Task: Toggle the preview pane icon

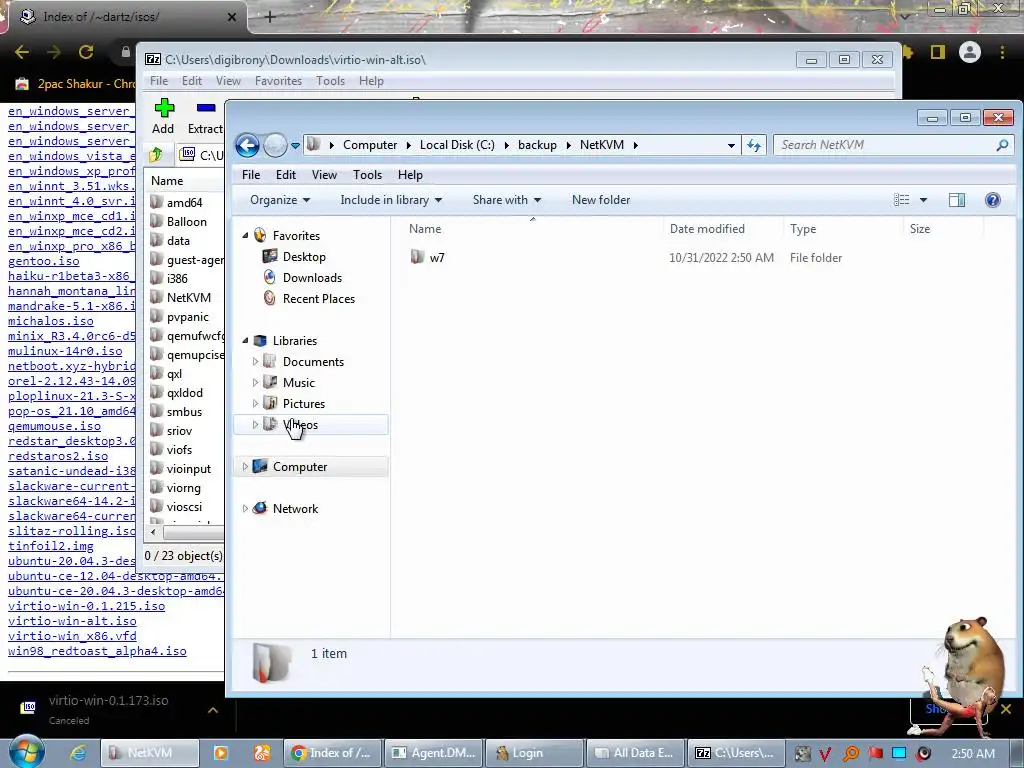Action: (x=957, y=200)
